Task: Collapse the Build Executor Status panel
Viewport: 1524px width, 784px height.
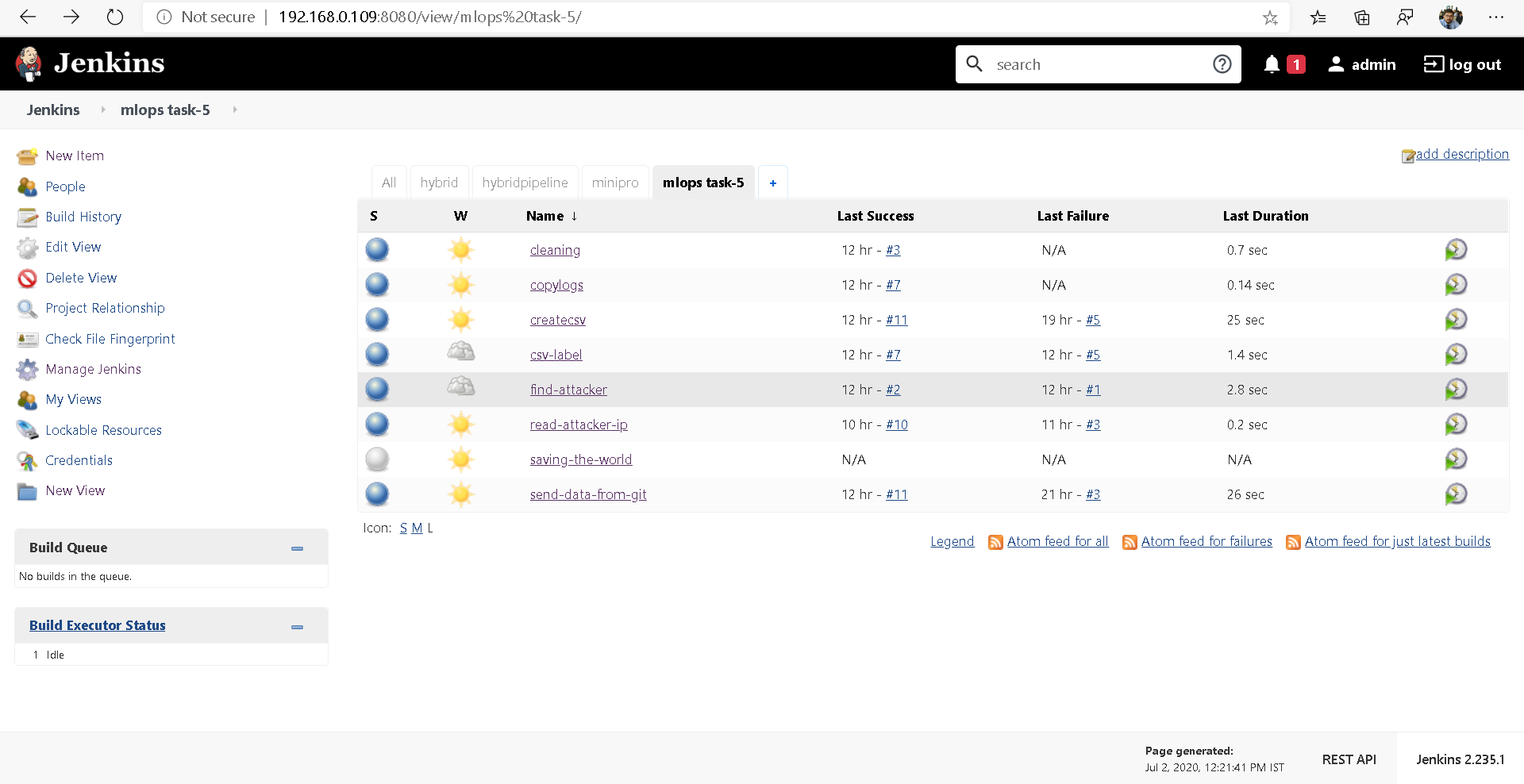Action: tap(297, 627)
